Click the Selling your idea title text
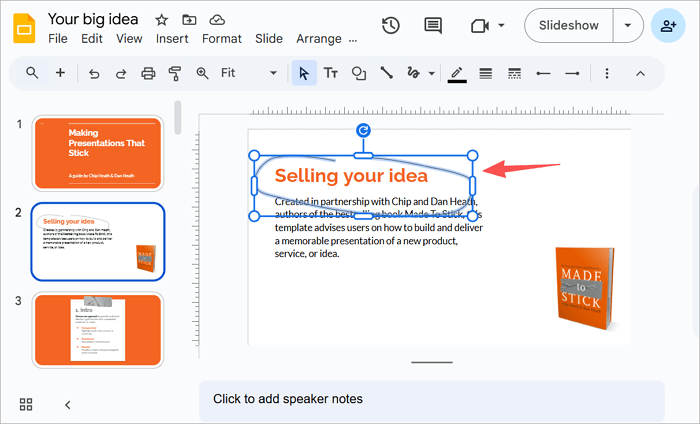 [351, 176]
